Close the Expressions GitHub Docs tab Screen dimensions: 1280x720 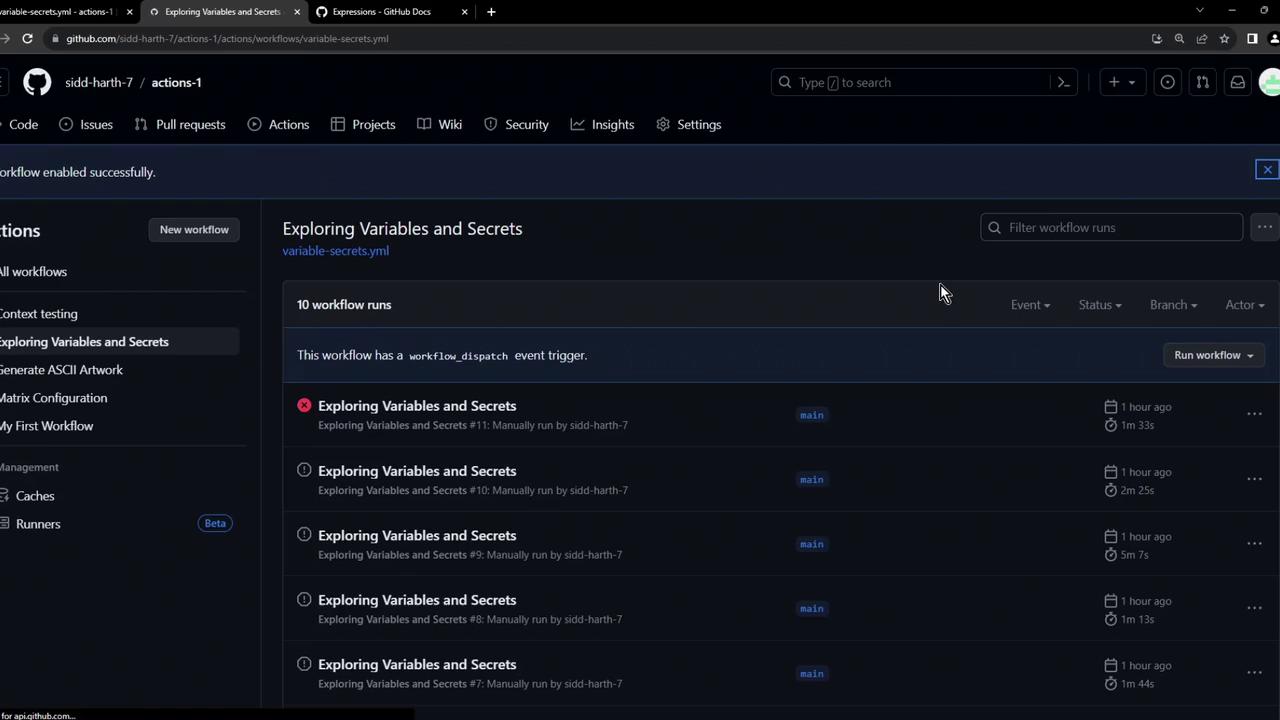[465, 12]
